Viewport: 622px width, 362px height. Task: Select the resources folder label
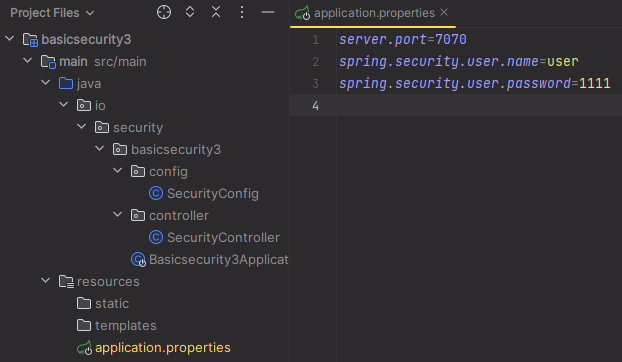point(108,282)
